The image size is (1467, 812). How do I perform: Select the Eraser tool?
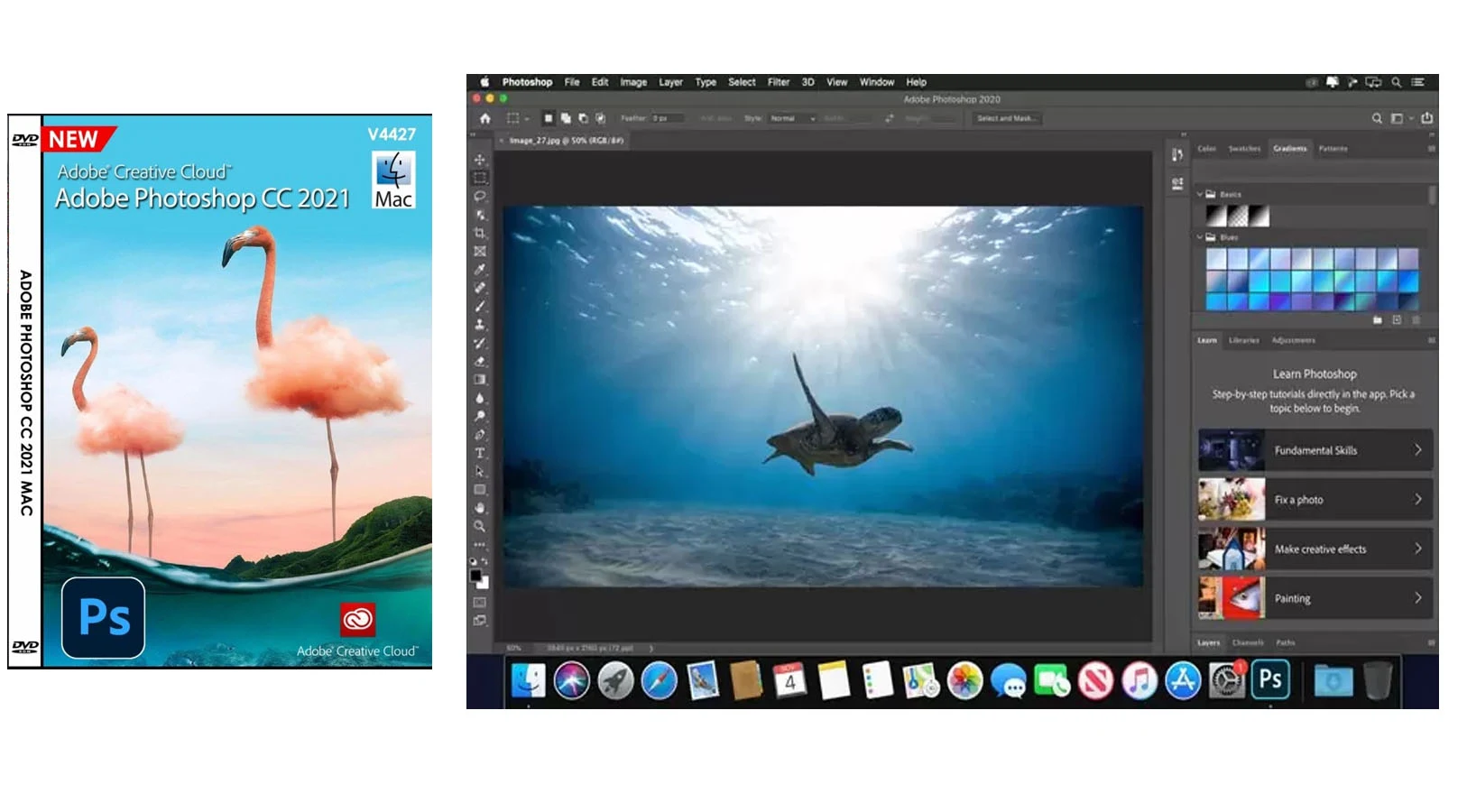coord(480,361)
